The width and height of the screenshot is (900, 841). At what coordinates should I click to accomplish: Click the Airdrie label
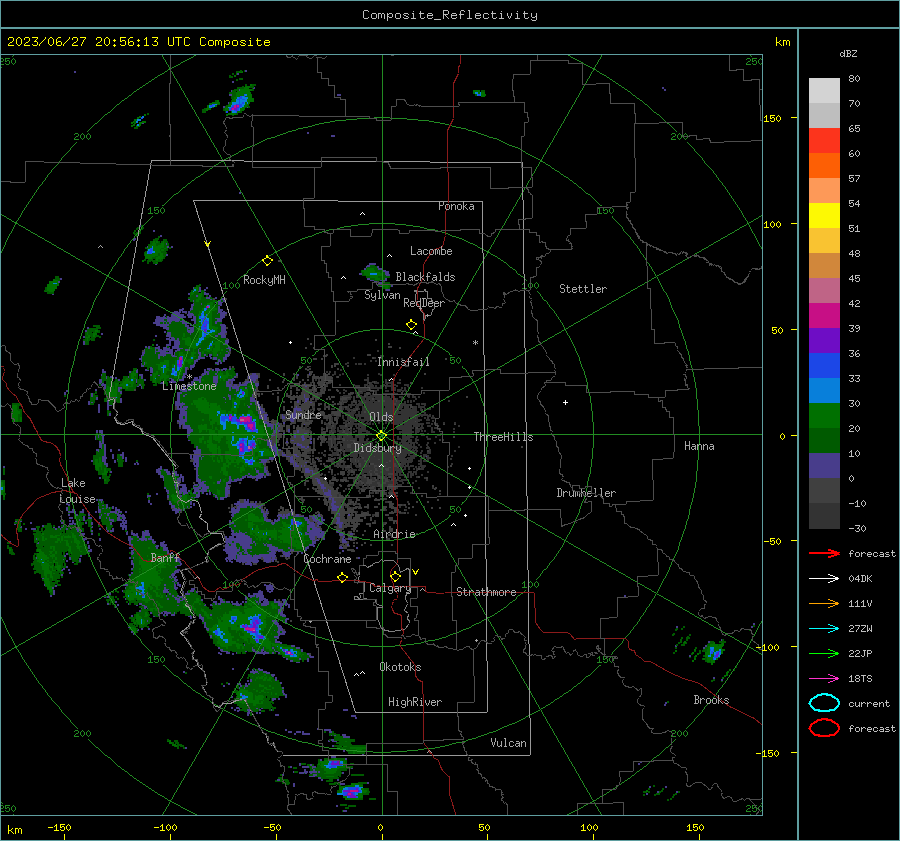click(394, 534)
